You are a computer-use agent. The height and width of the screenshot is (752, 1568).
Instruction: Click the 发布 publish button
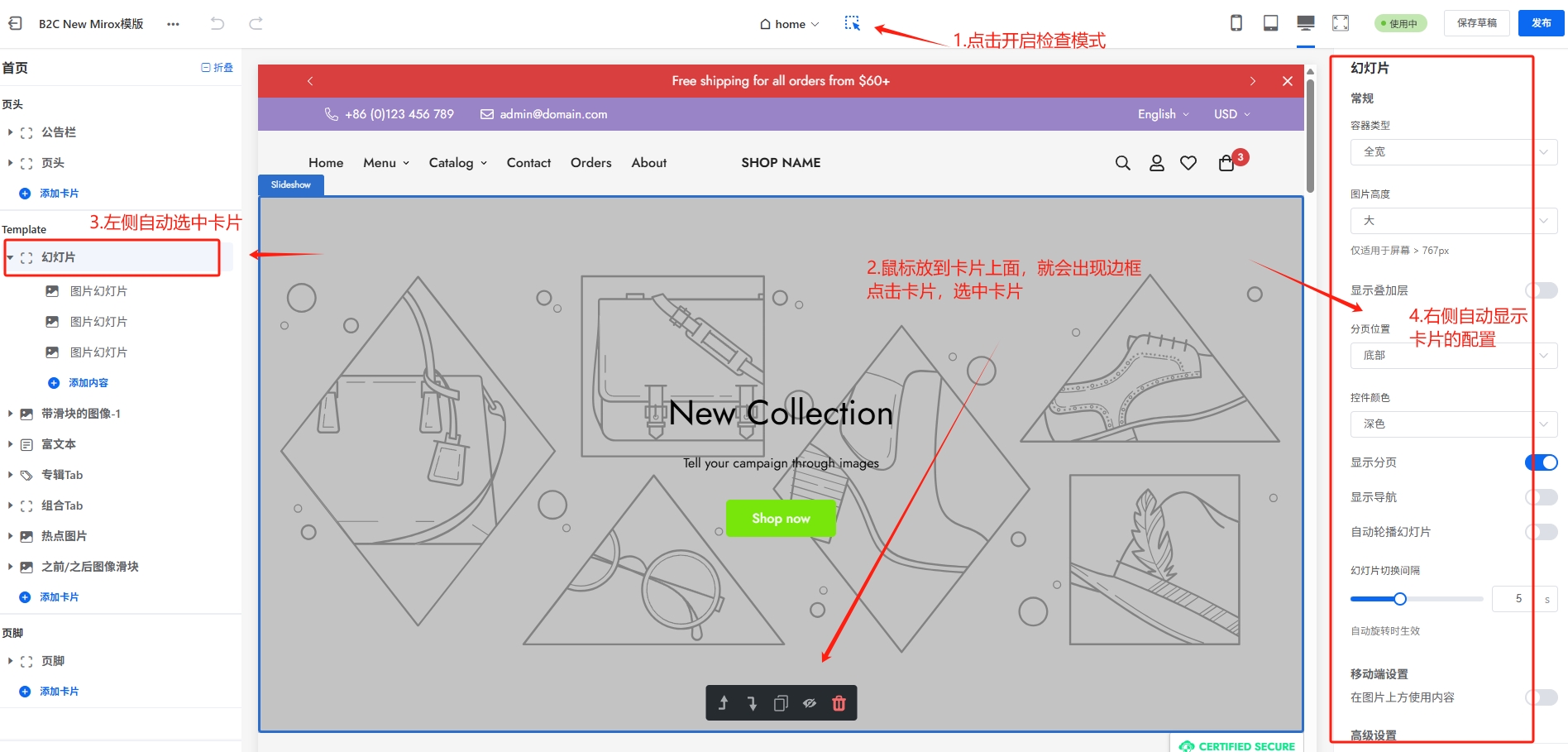tap(1541, 23)
